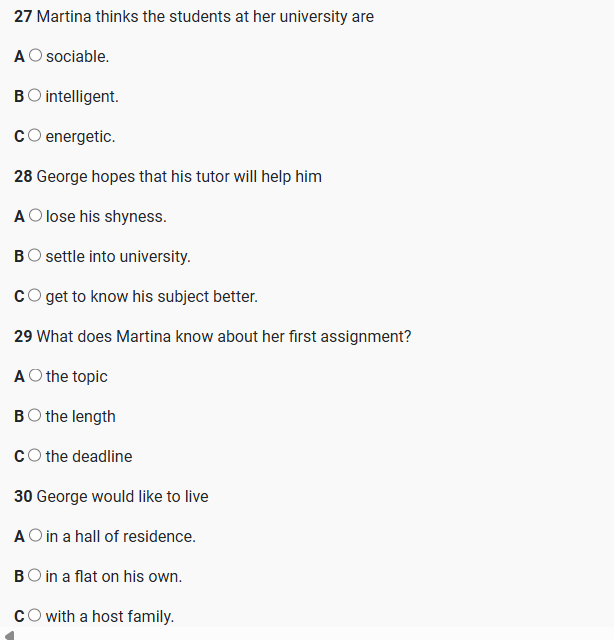The width and height of the screenshot is (614, 640).
Task: Click bold letter C beside 'with a host family.'
Action: (x=20, y=617)
